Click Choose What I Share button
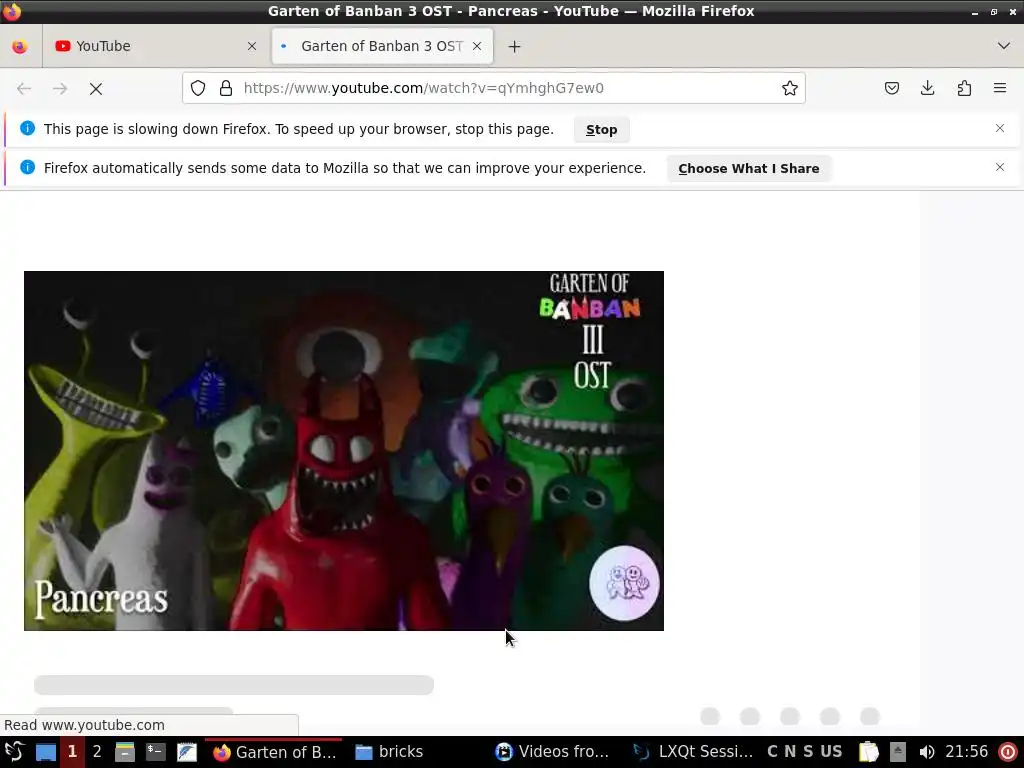1024x768 pixels. (748, 168)
